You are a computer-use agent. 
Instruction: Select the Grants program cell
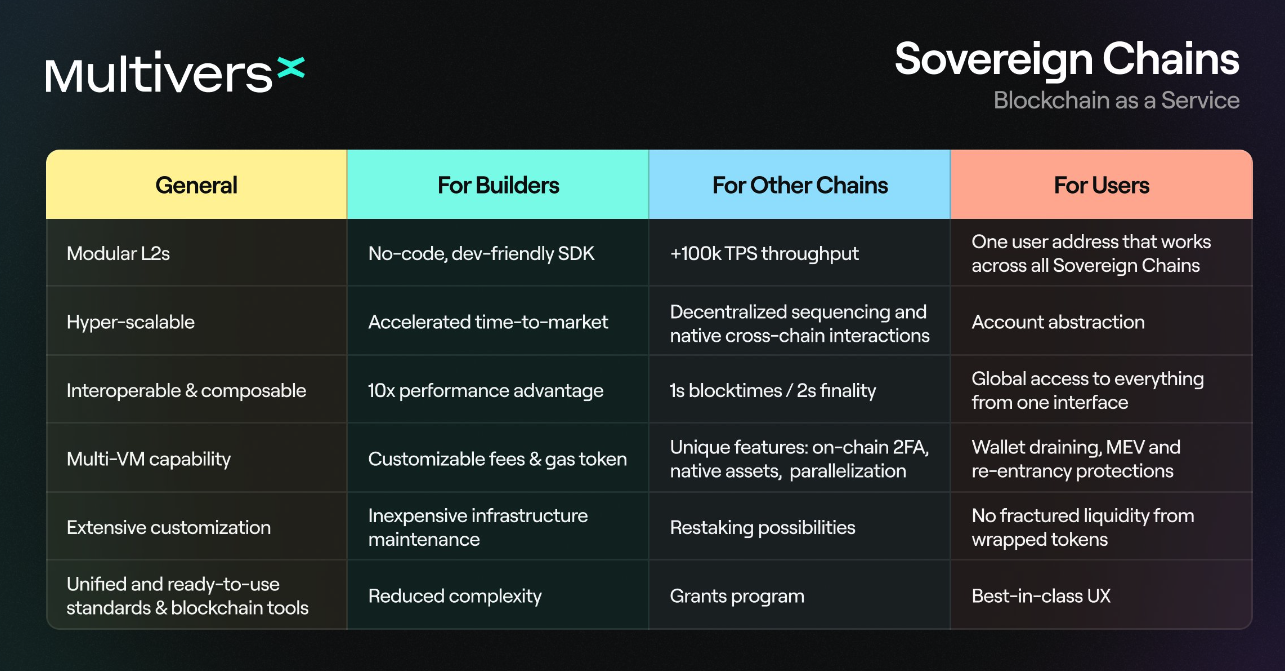pos(737,596)
